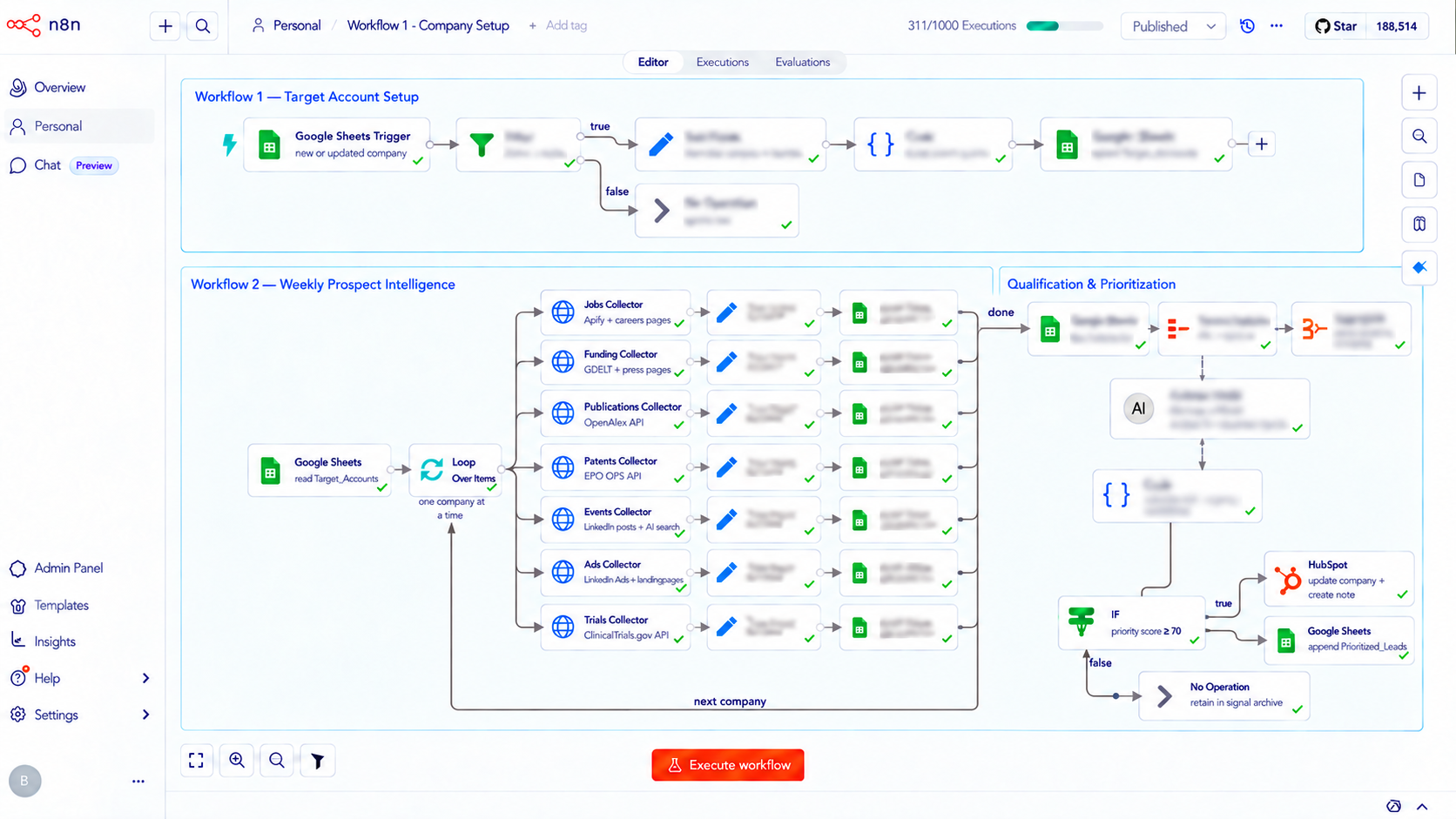Open Help in the sidebar
This screenshot has width=1456, height=819.
tap(47, 678)
